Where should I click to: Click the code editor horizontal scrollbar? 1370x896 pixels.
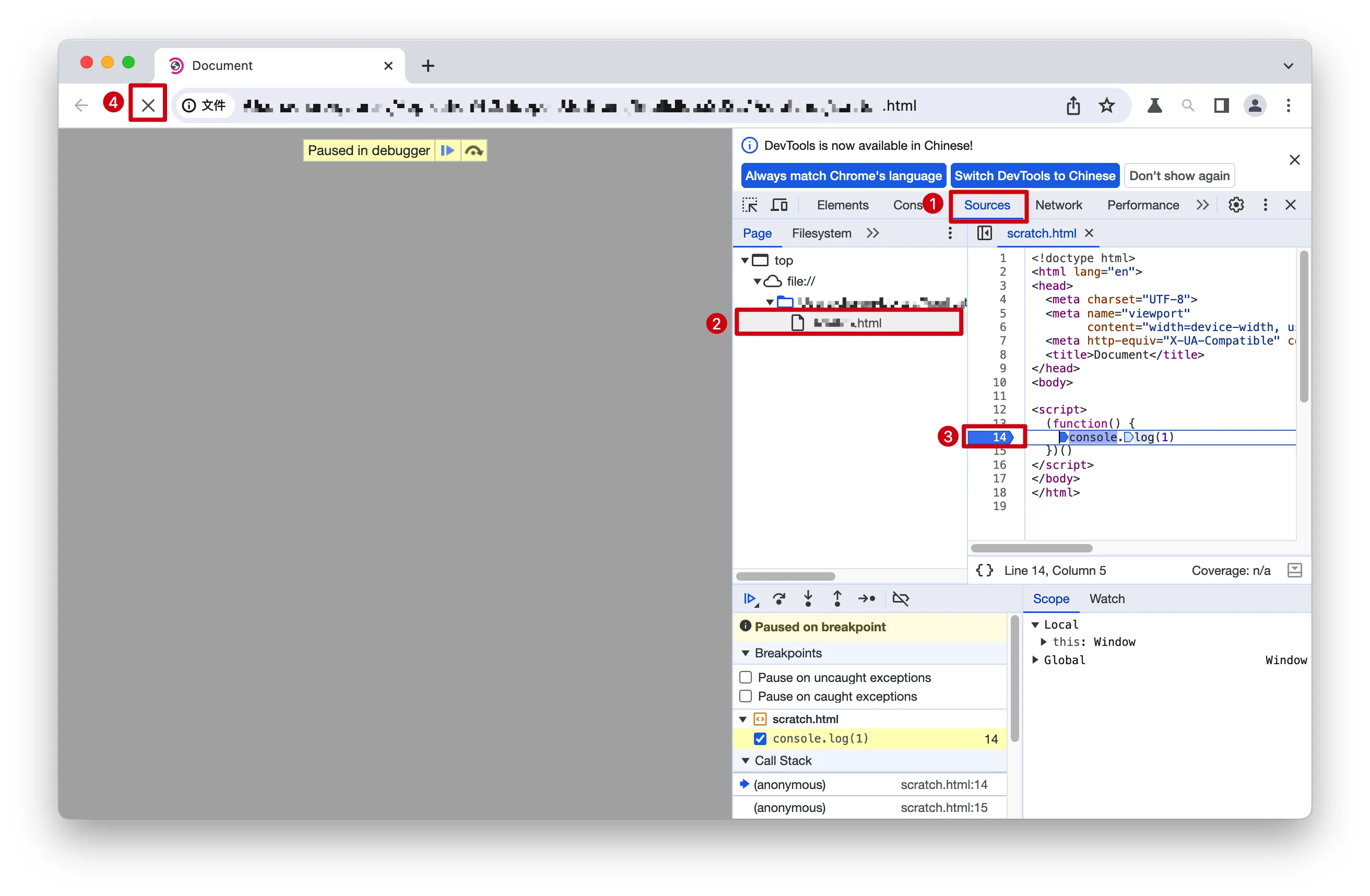1032,548
